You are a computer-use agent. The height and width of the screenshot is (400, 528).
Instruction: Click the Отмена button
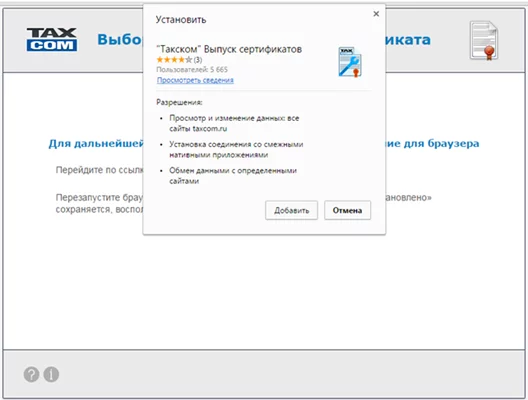(348, 210)
